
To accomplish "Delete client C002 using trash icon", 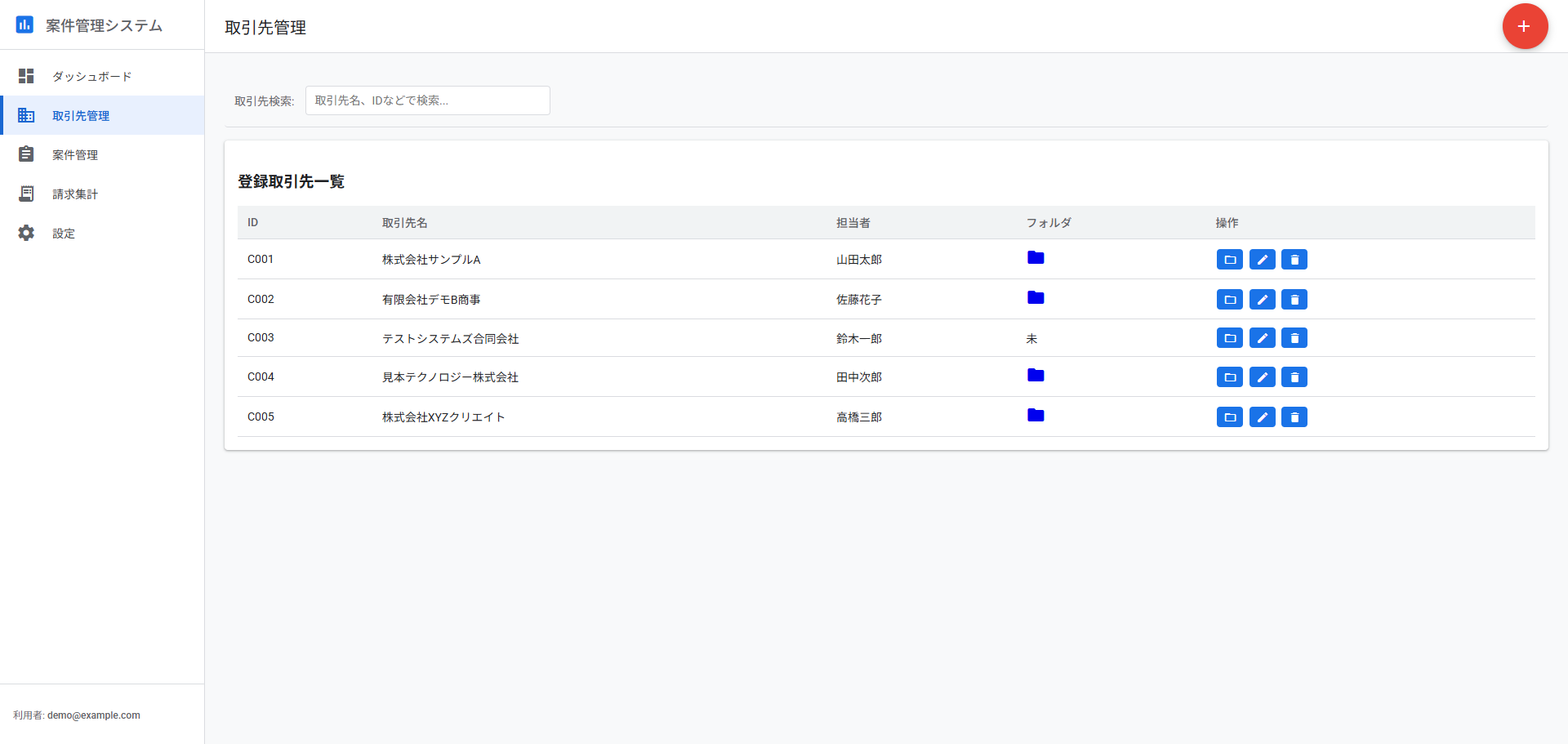I will click(x=1294, y=300).
